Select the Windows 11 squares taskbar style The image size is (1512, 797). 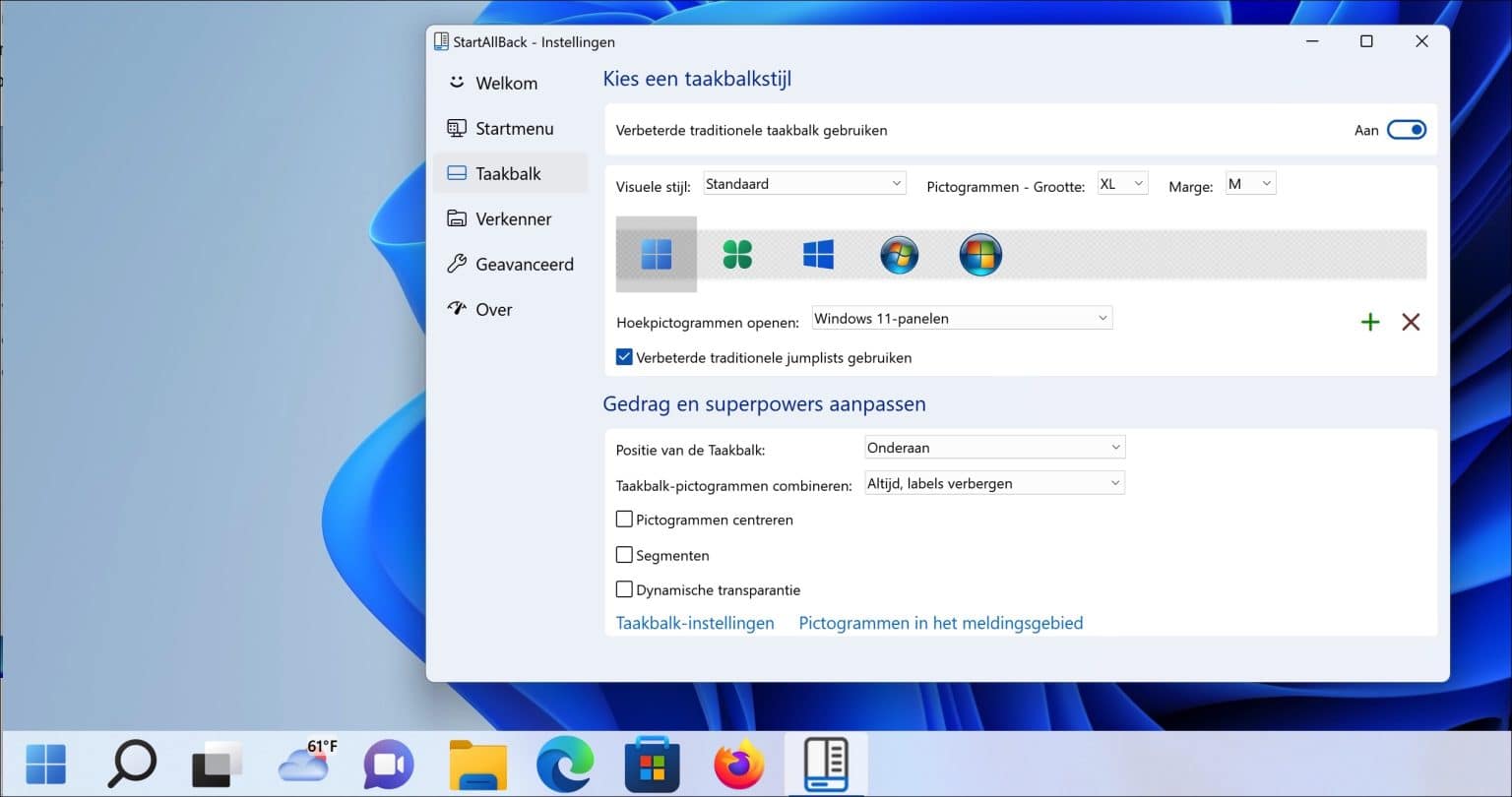click(x=656, y=254)
